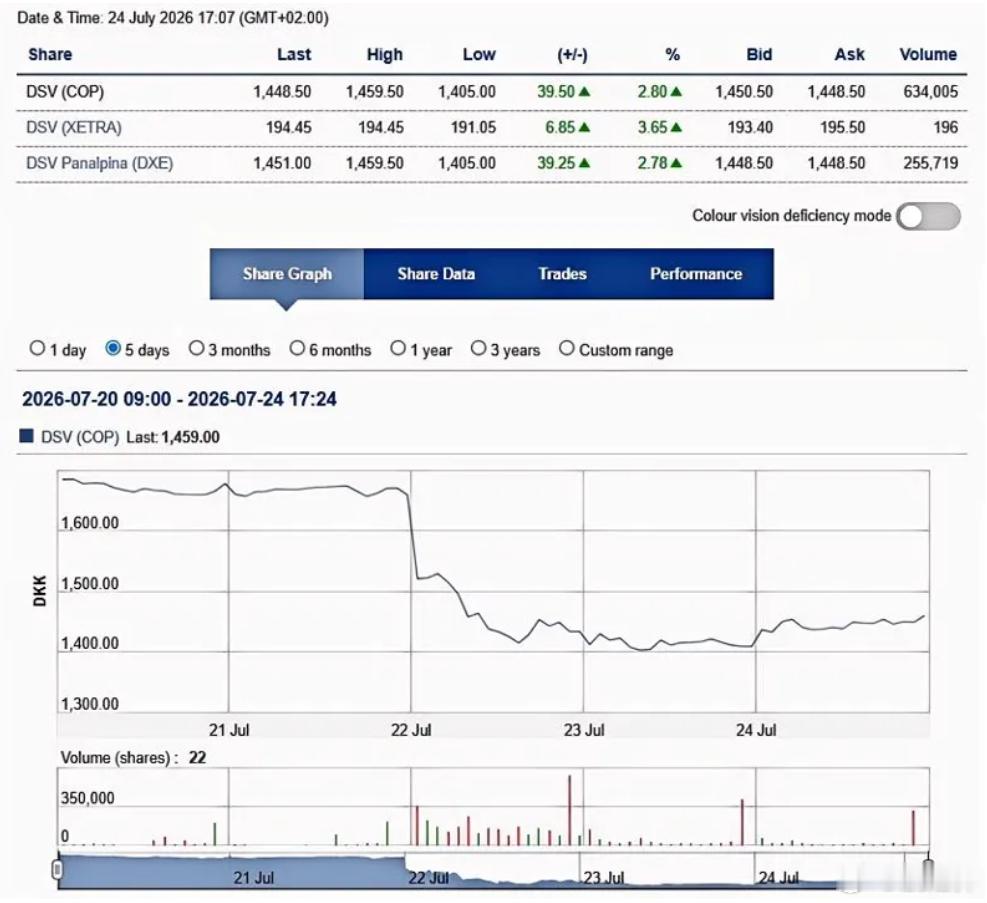Click the bid value 1,450.50
The image size is (987, 903).
(x=744, y=92)
